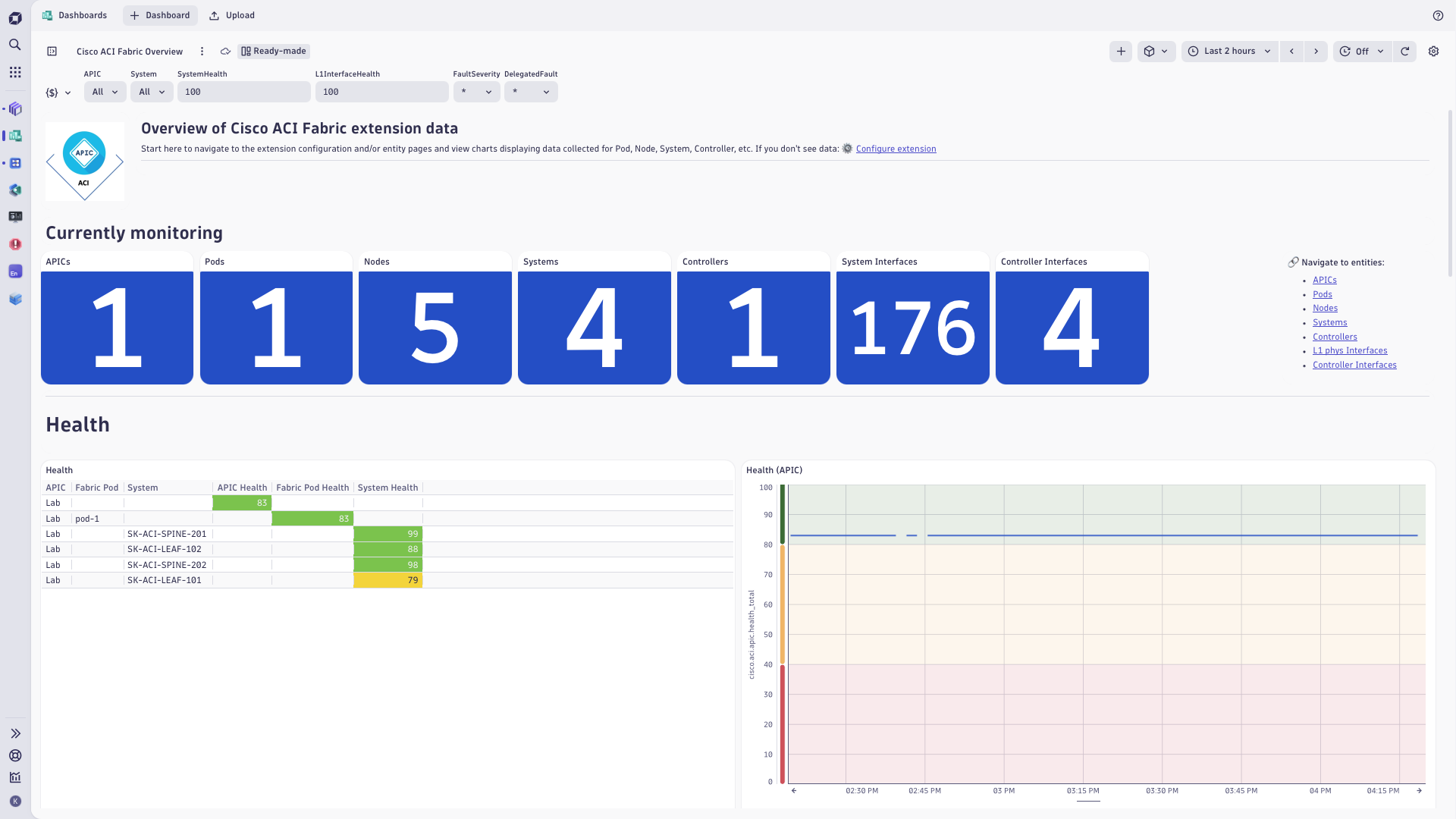Open help using the question mark icon
Image resolution: width=1456 pixels, height=819 pixels.
pos(1439,15)
